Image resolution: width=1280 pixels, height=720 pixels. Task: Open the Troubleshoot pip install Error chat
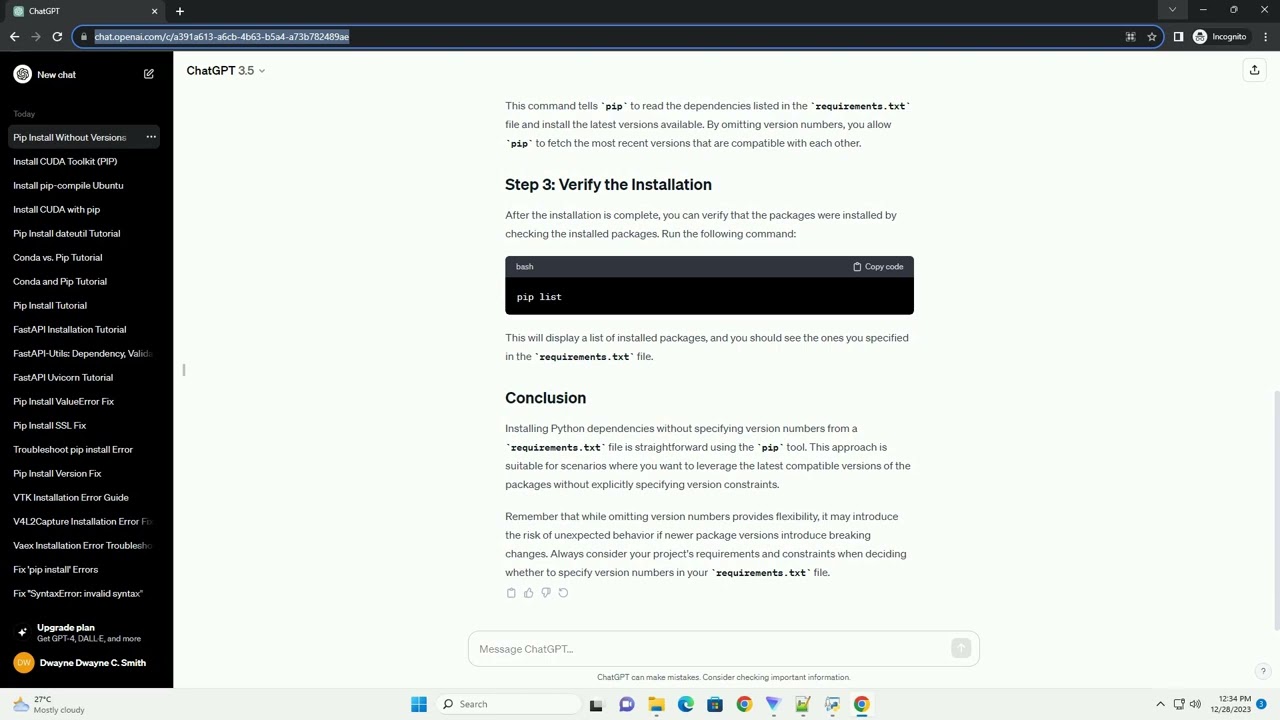point(73,449)
